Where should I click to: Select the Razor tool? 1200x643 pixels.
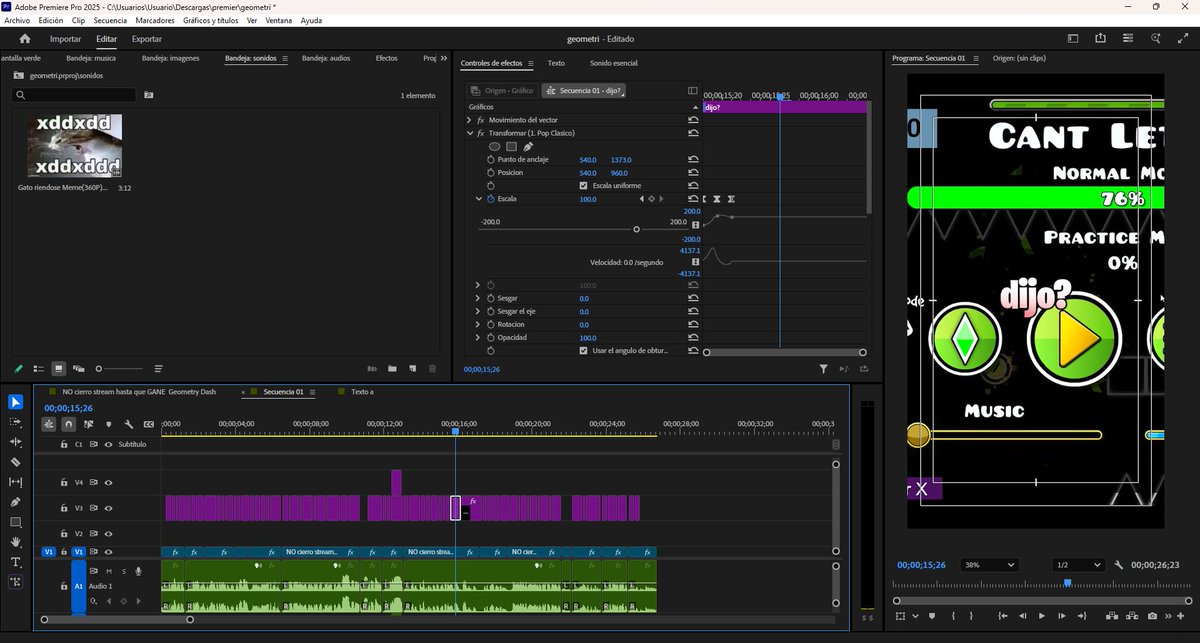coord(15,462)
